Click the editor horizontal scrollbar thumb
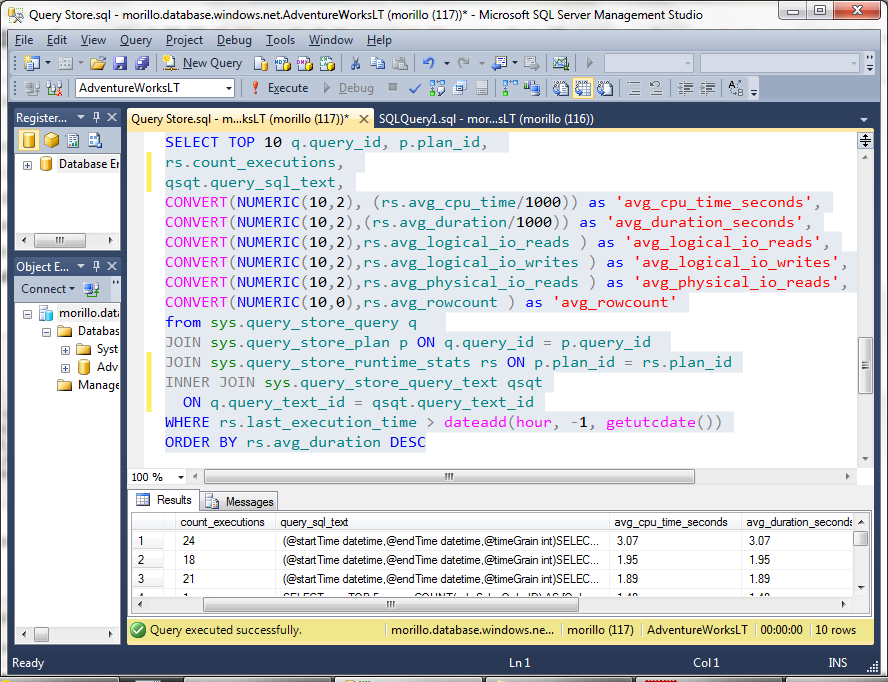The width and height of the screenshot is (888, 682). coord(449,477)
